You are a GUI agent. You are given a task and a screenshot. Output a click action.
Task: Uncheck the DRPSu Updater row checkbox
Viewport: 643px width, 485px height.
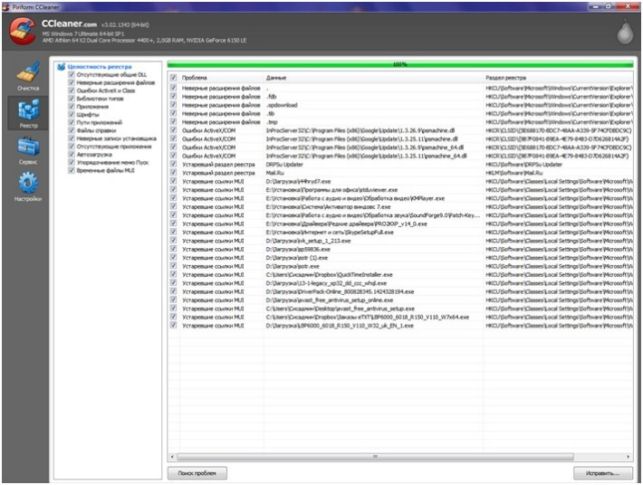pyautogui.click(x=173, y=164)
